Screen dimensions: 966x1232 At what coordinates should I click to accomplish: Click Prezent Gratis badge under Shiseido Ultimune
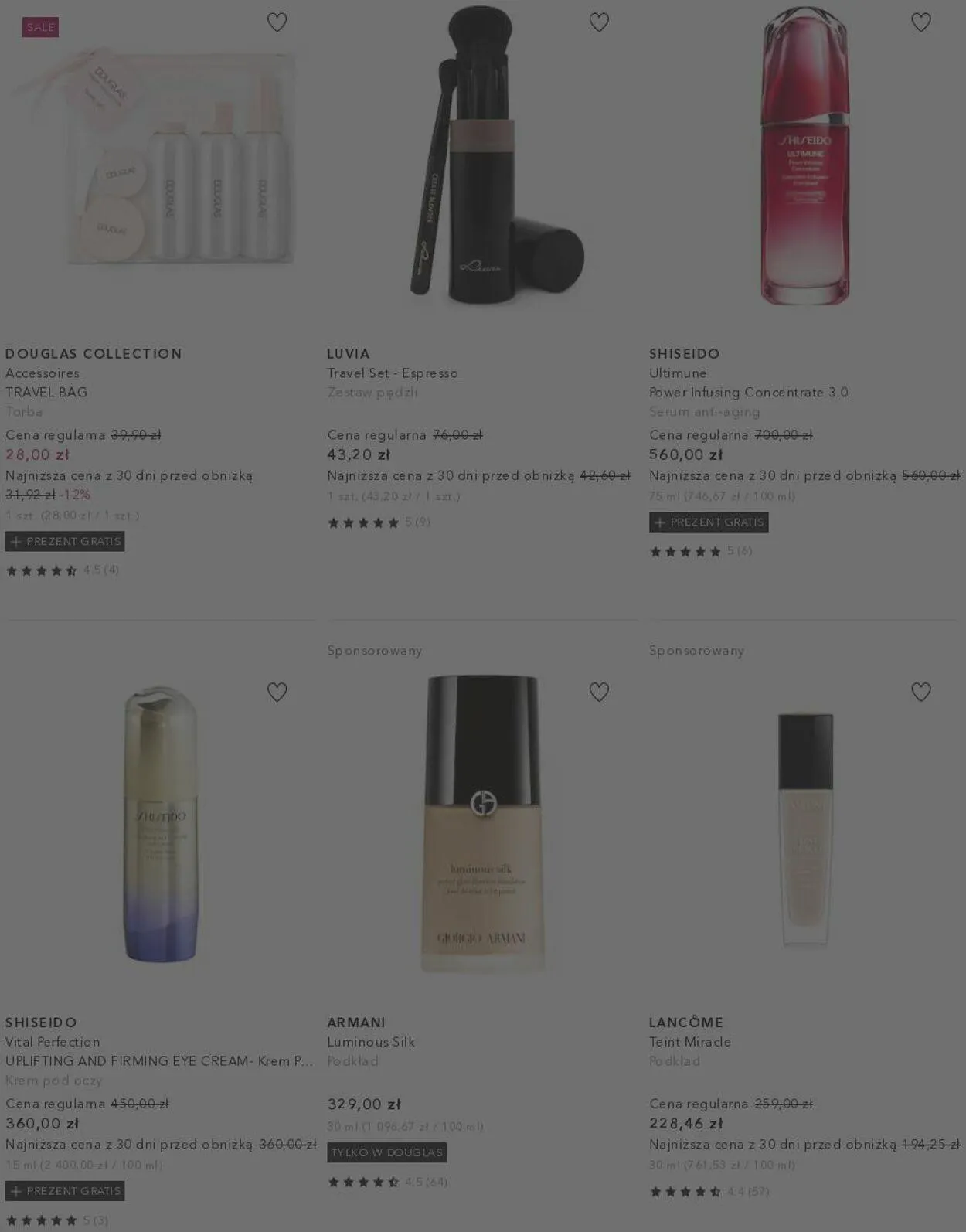709,522
